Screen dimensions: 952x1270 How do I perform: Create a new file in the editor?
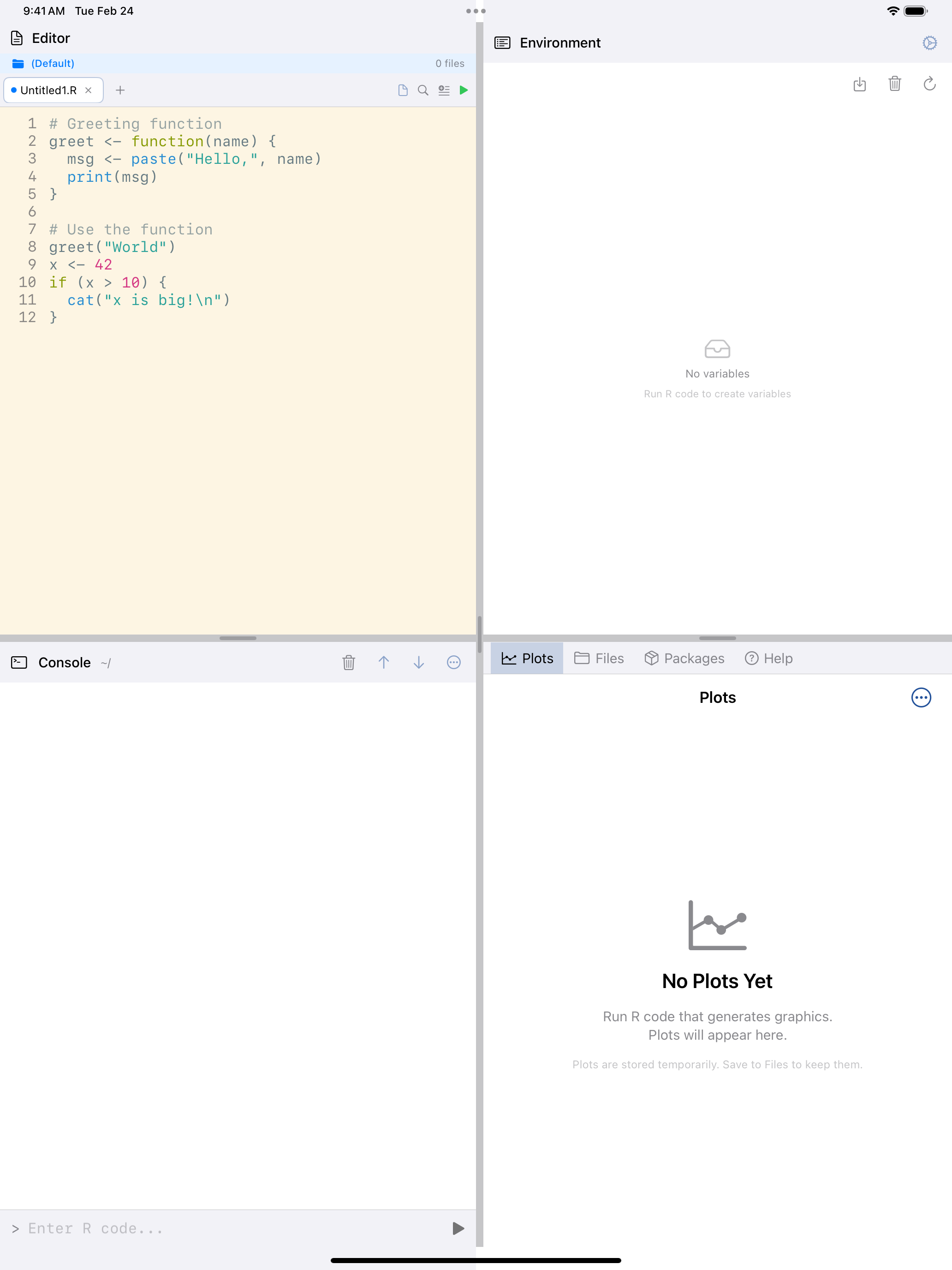[x=402, y=90]
